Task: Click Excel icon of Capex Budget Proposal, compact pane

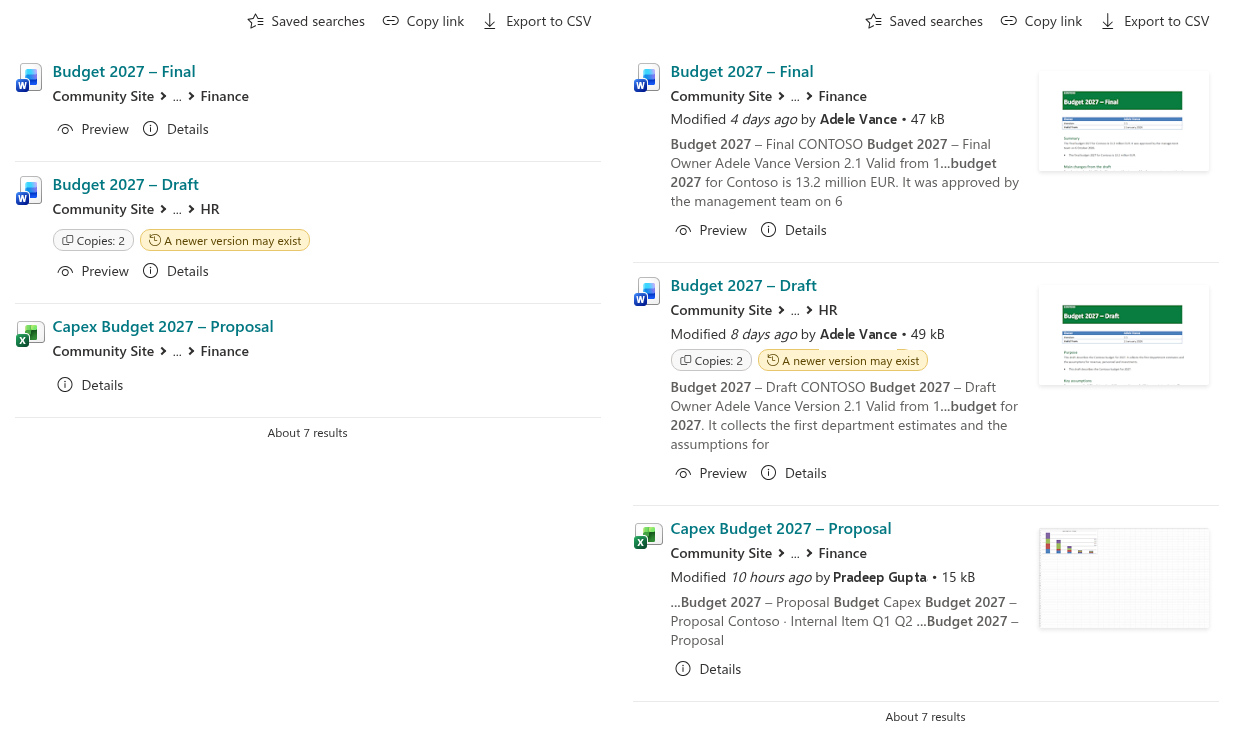Action: 30,333
